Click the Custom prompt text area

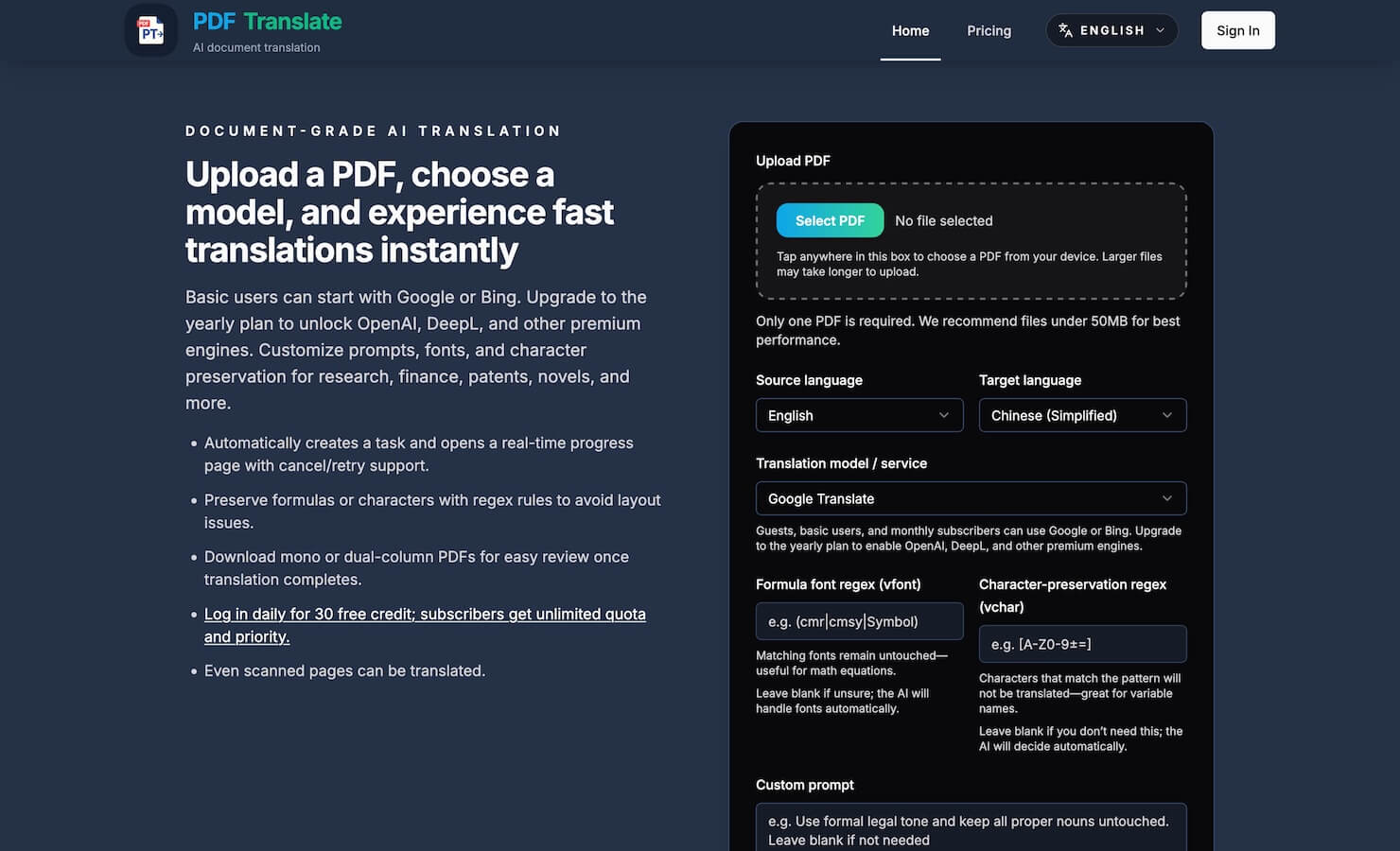pos(970,828)
